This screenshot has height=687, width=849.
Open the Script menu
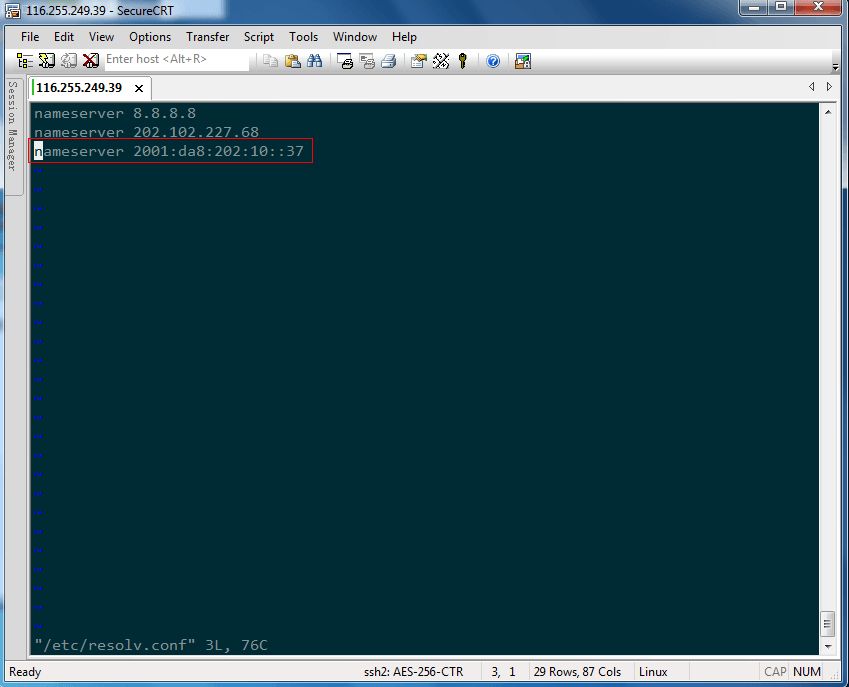259,37
